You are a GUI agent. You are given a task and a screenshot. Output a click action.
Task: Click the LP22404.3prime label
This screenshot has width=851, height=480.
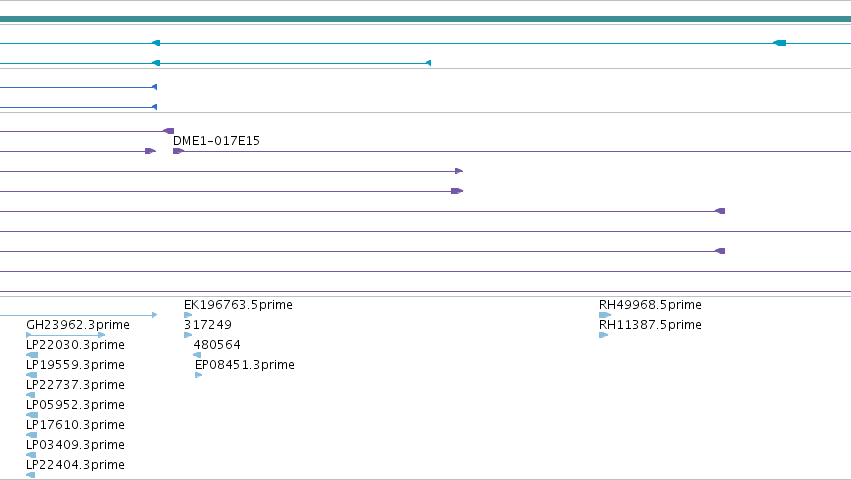pyautogui.click(x=75, y=465)
